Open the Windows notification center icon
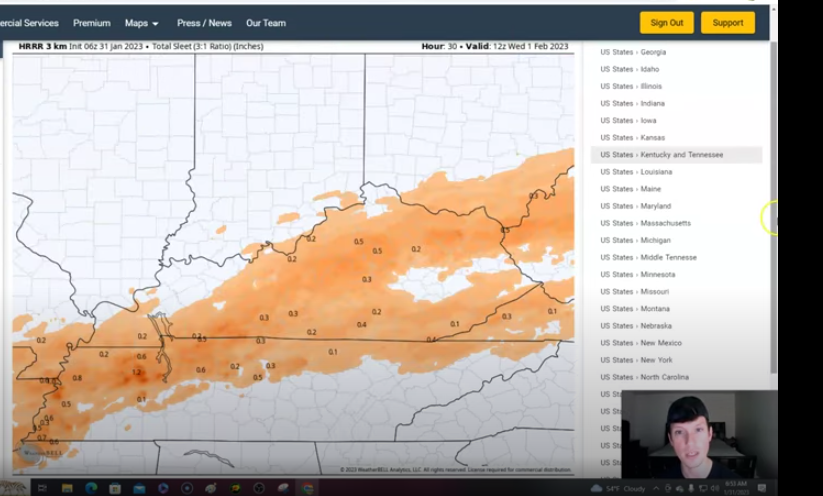 pyautogui.click(x=762, y=489)
